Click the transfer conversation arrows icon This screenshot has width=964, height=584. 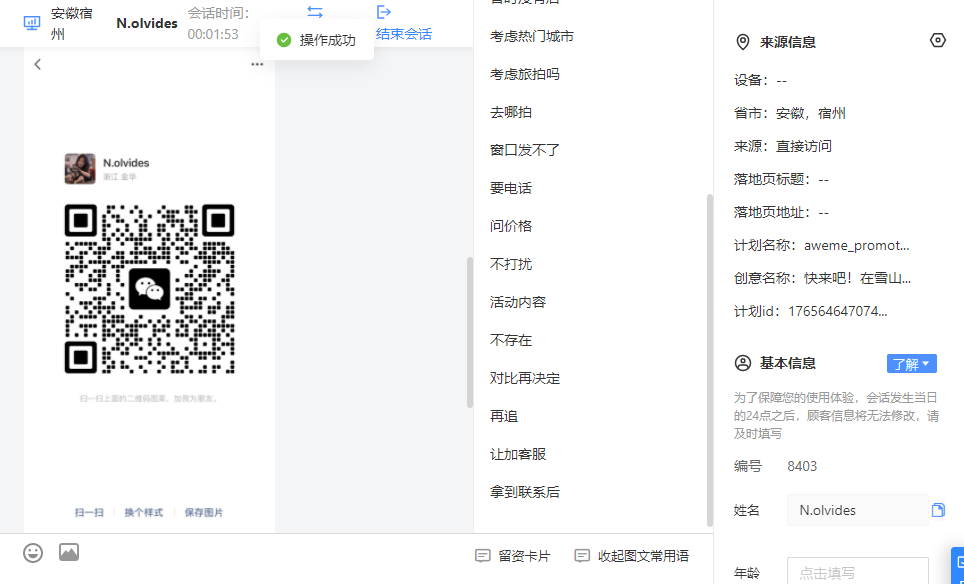[315, 12]
